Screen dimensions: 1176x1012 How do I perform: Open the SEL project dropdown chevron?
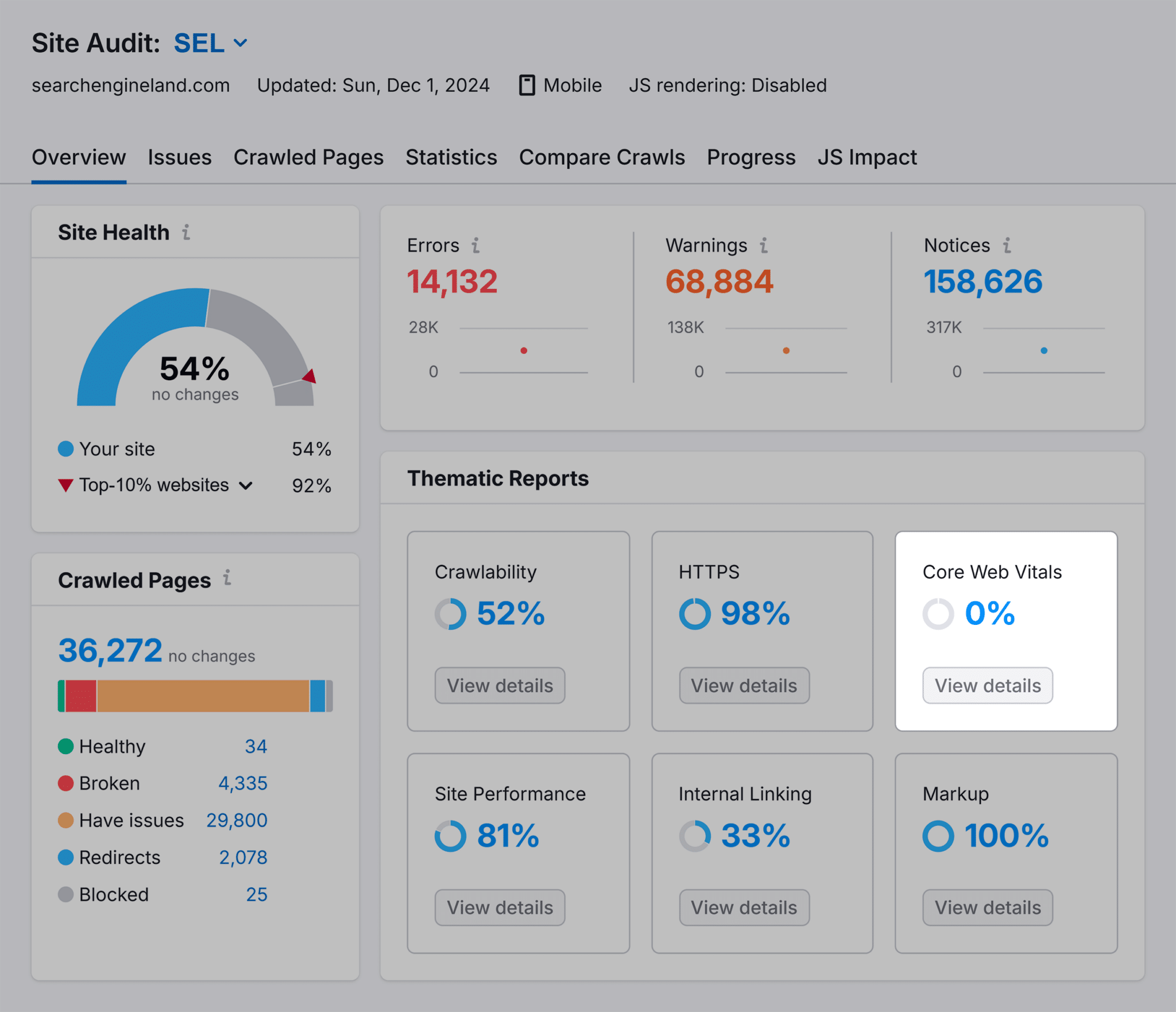pos(241,43)
